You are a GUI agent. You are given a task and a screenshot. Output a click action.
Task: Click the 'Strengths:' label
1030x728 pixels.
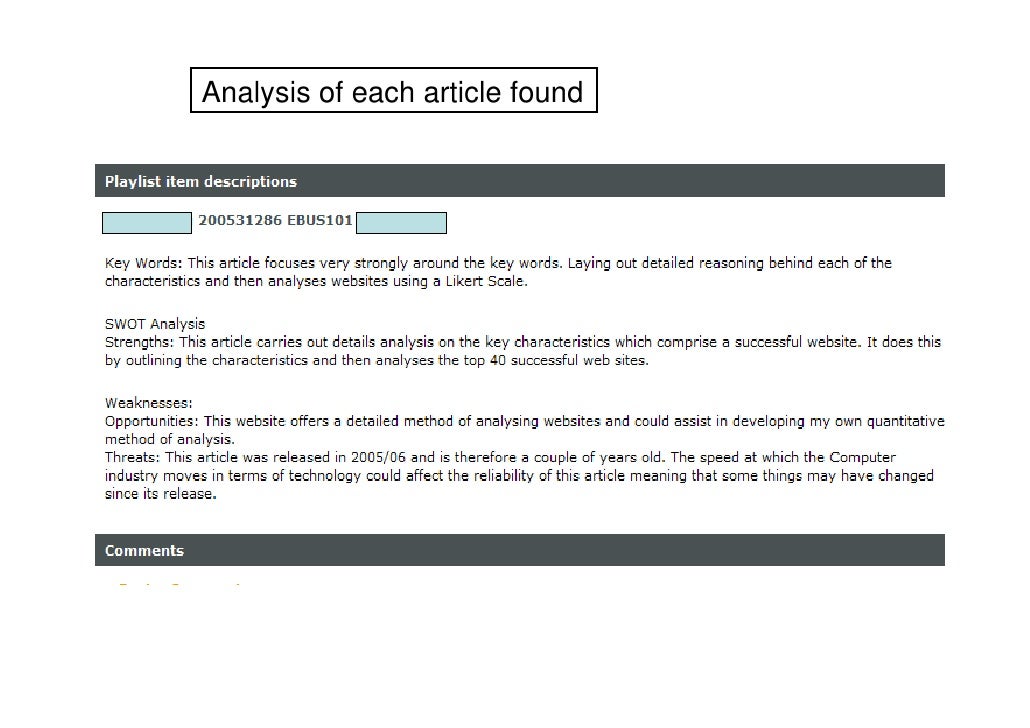139,342
